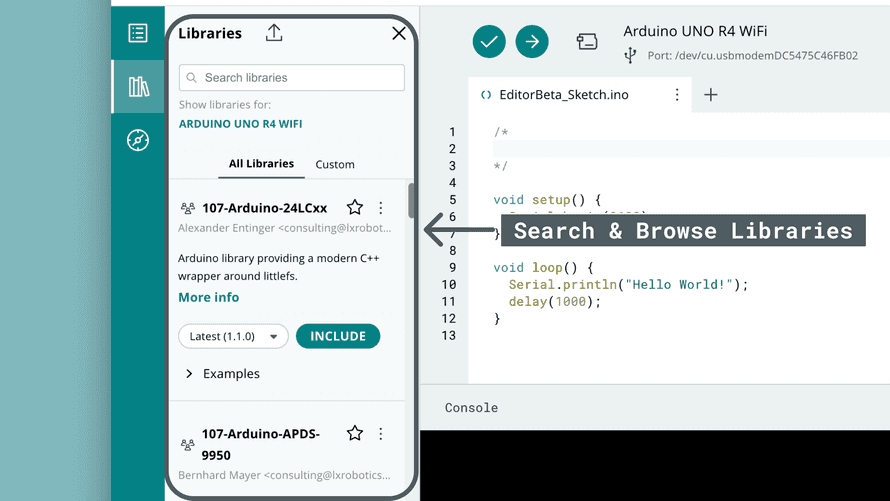Click the import library upload icon
This screenshot has height=501, width=890.
274,33
